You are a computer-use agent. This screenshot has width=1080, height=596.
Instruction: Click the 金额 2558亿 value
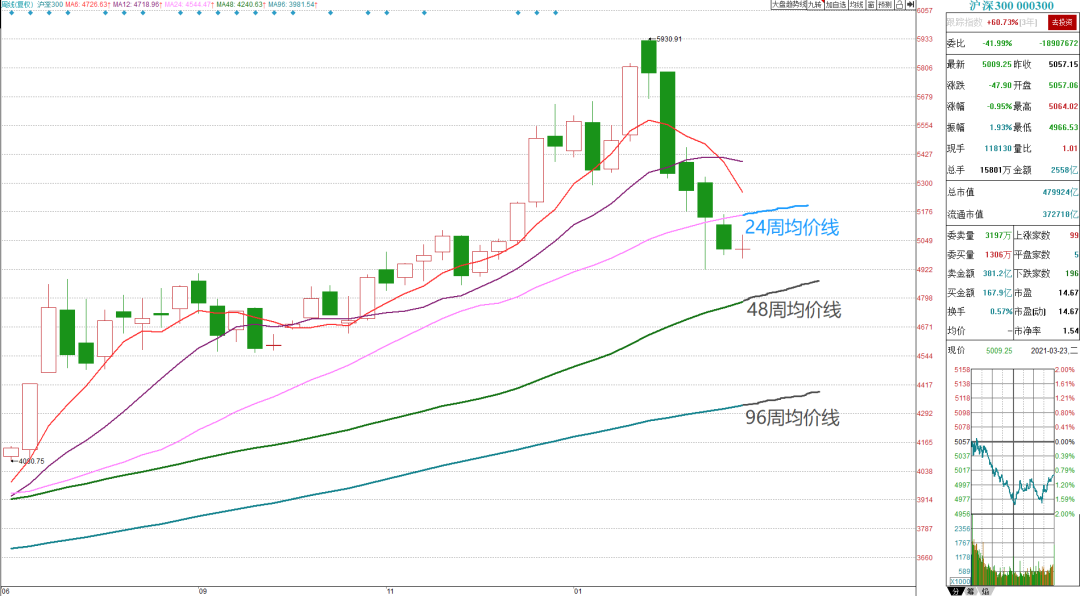tap(1064, 169)
